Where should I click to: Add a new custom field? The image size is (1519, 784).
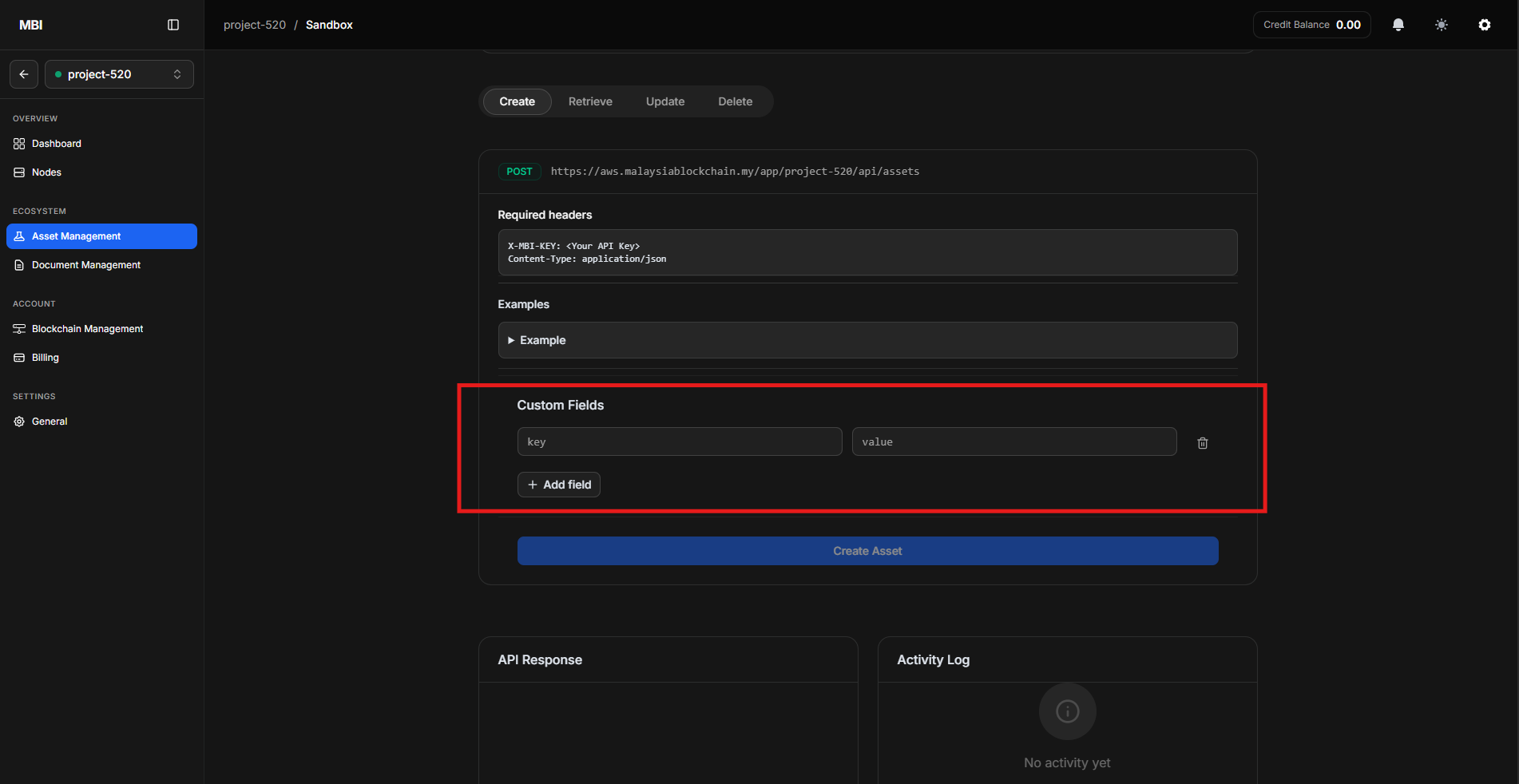(x=558, y=485)
